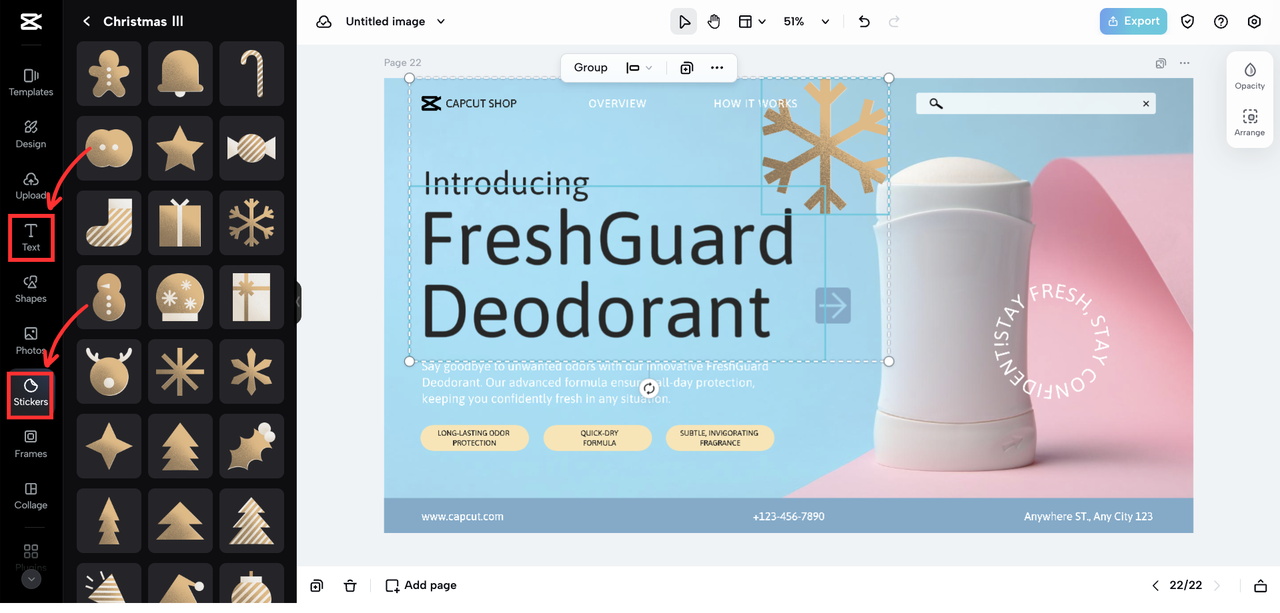
Task: Redo the last undone action
Action: click(x=894, y=21)
